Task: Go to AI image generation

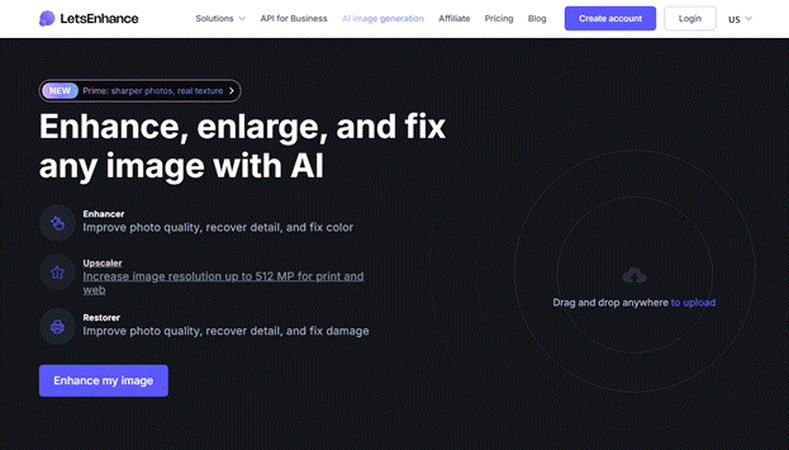Action: 383,19
